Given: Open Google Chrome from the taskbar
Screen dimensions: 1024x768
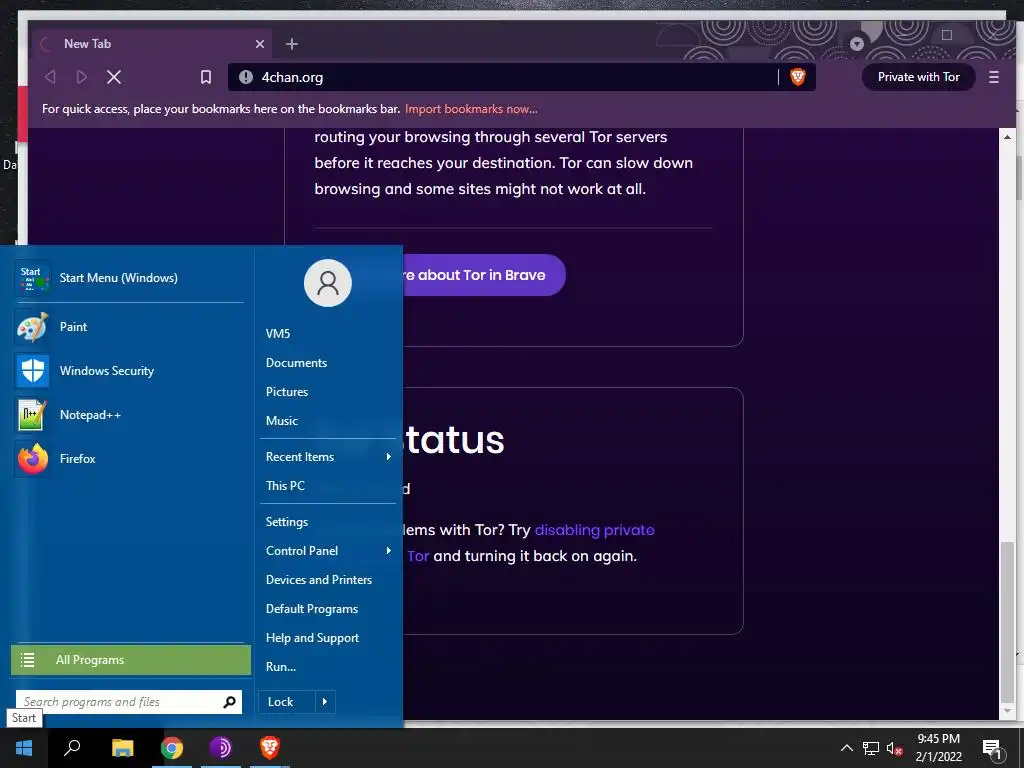Looking at the screenshot, I should tap(172, 748).
